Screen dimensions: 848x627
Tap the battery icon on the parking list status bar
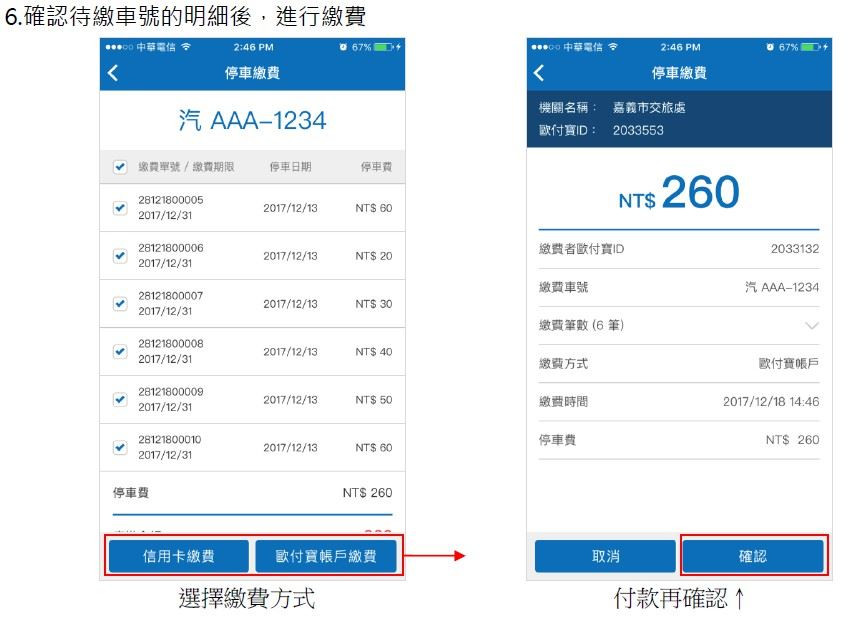pos(384,46)
